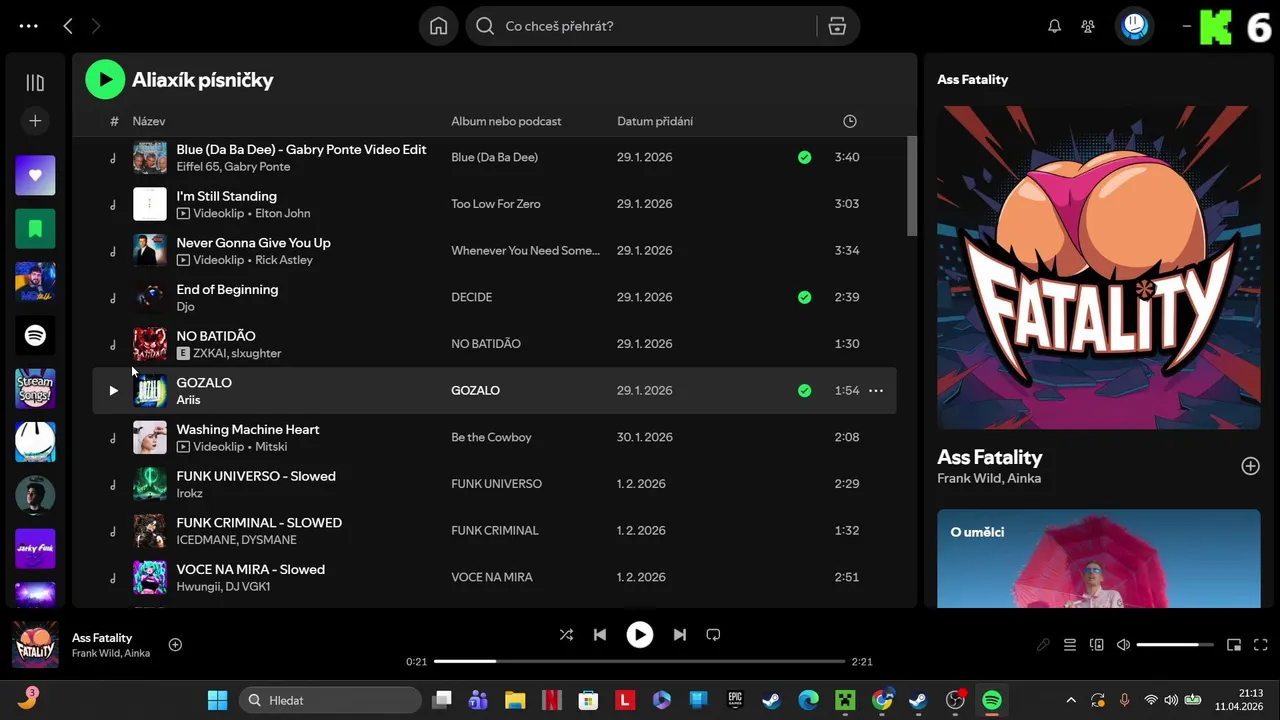The height and width of the screenshot is (720, 1280).
Task: Open the Browse icon in search bar
Action: [837, 26]
